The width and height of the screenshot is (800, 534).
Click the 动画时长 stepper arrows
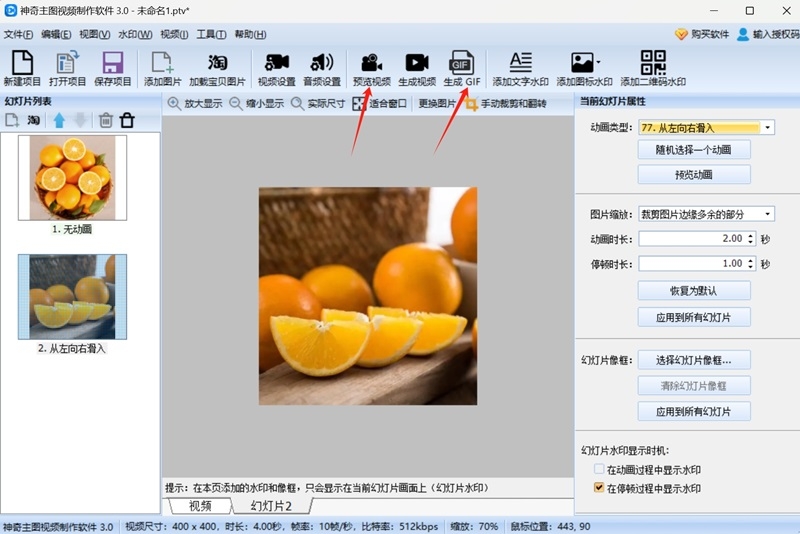coord(751,239)
